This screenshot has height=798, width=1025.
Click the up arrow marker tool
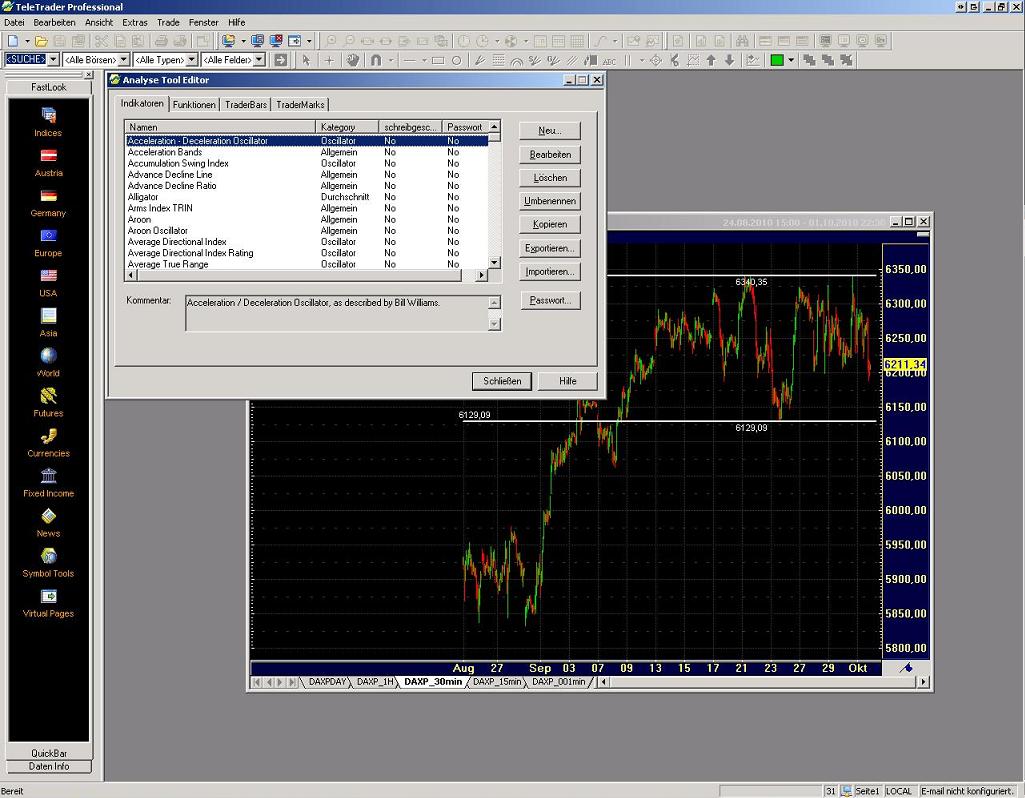tap(711, 60)
